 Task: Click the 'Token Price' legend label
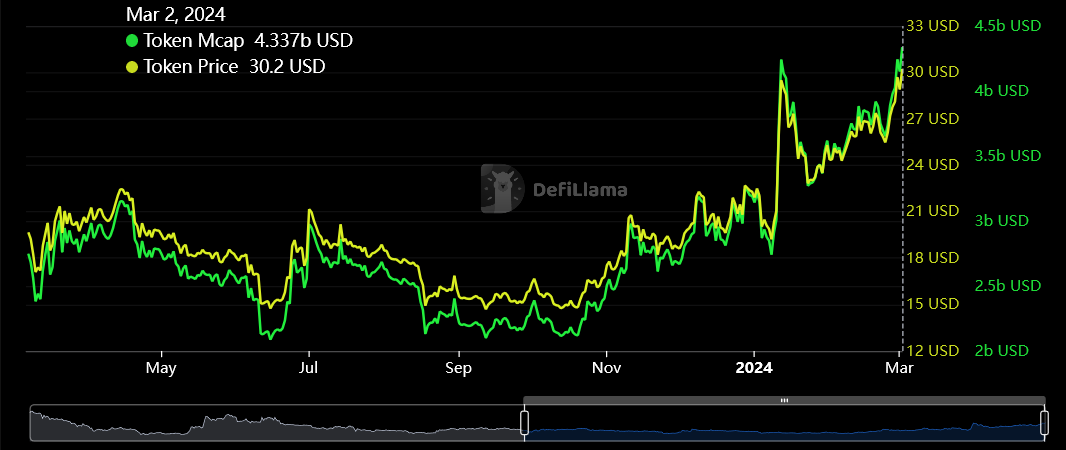pyautogui.click(x=191, y=67)
